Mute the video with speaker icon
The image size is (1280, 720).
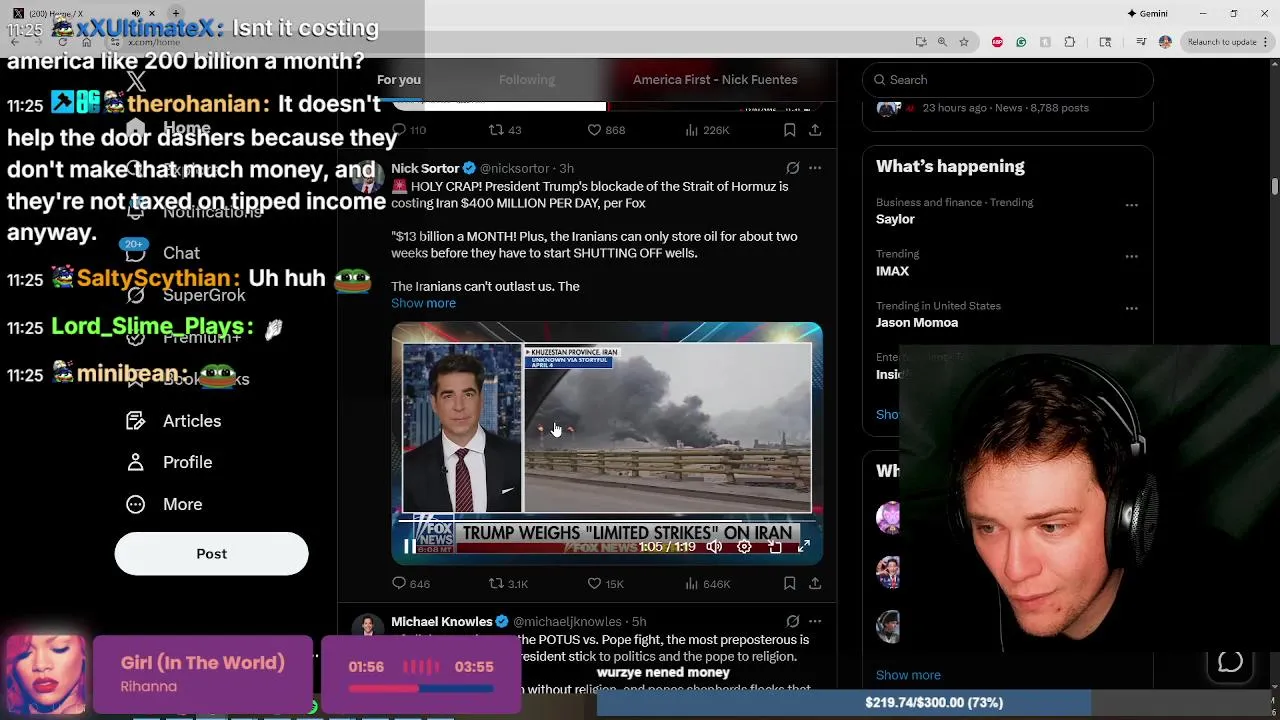(714, 547)
